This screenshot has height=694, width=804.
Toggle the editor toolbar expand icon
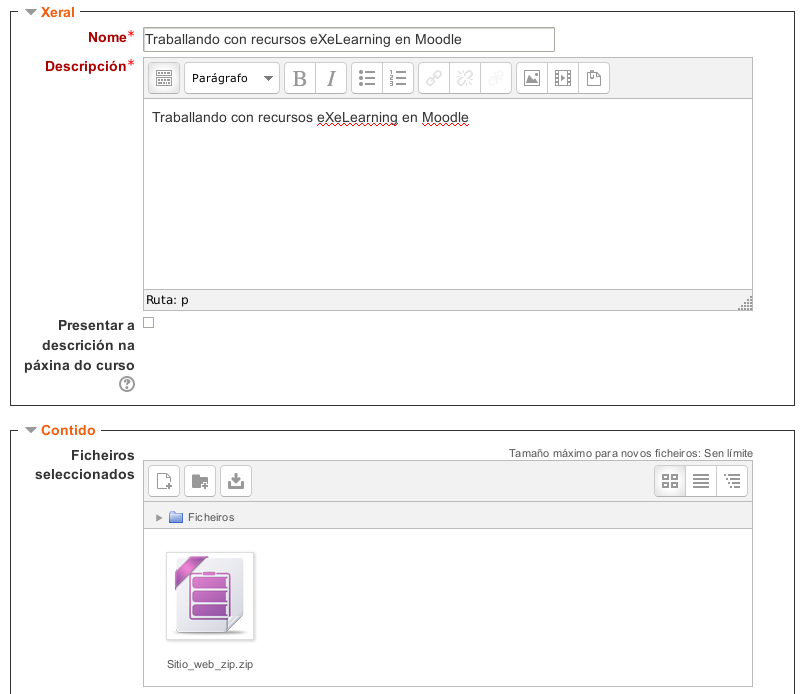click(x=164, y=78)
